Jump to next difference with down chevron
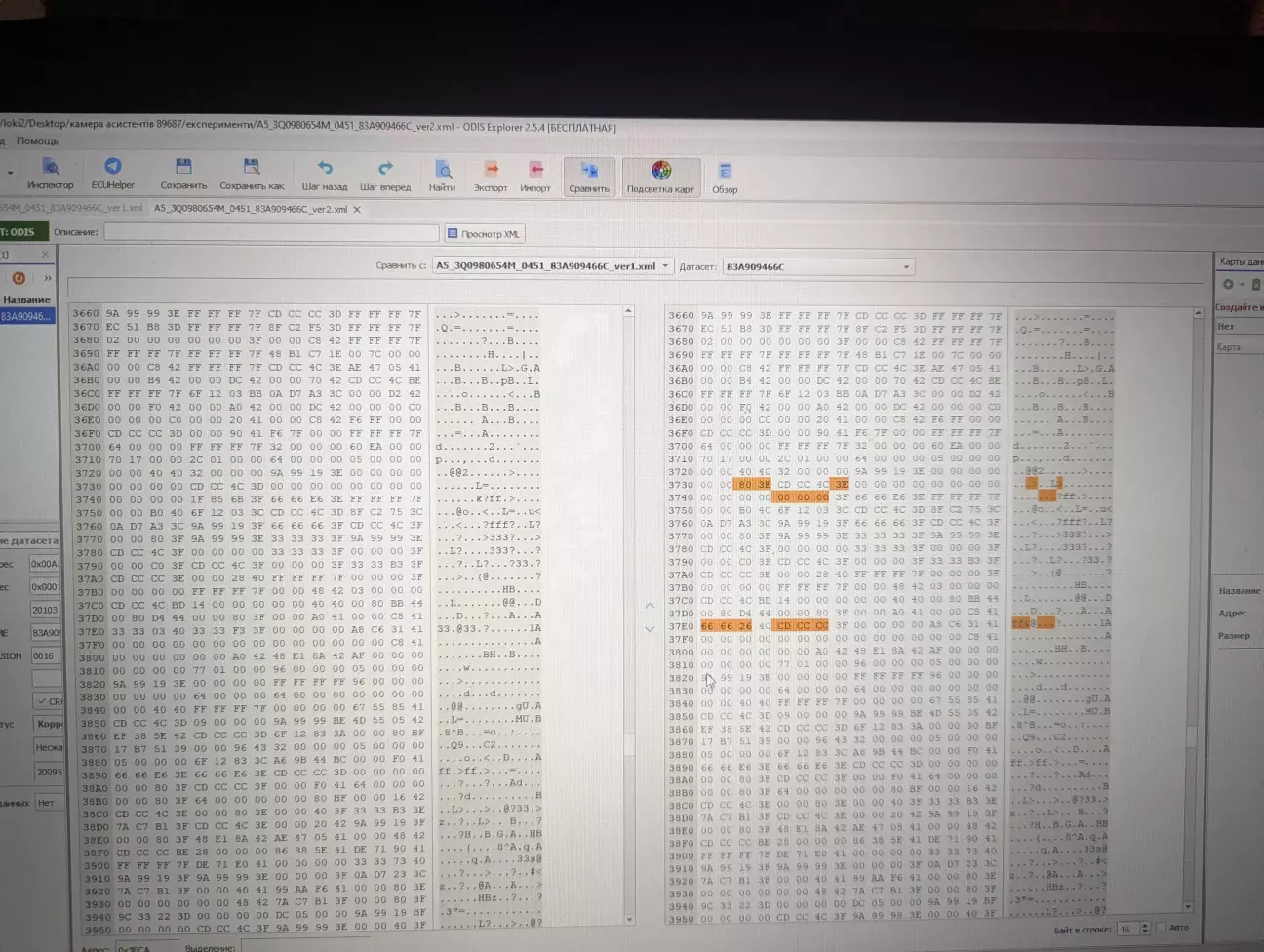This screenshot has width=1264, height=952. [x=650, y=629]
